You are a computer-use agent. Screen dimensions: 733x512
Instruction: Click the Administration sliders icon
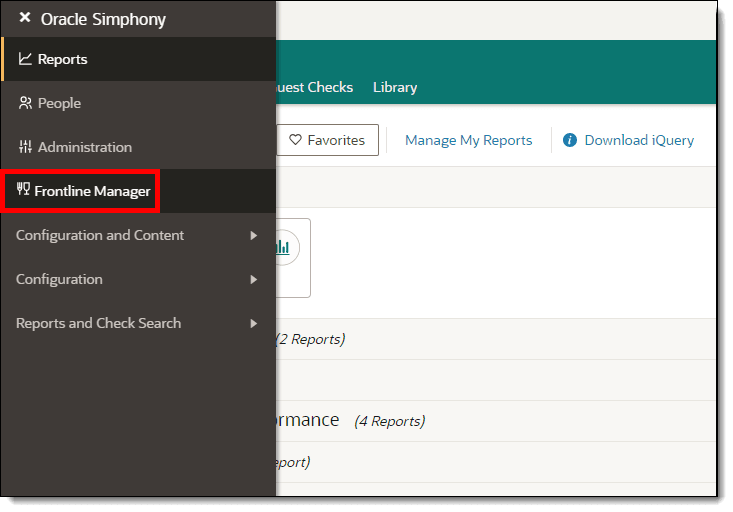(x=25, y=147)
